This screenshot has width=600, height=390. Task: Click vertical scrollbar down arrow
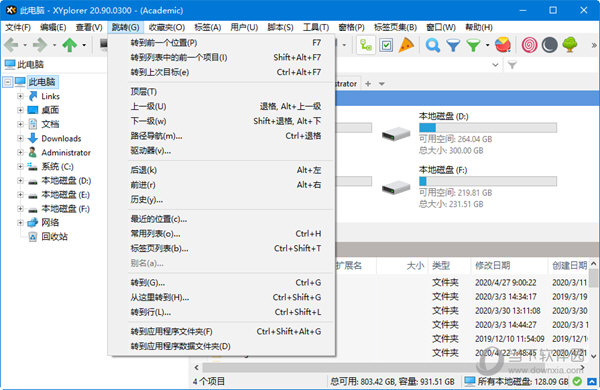click(593, 356)
